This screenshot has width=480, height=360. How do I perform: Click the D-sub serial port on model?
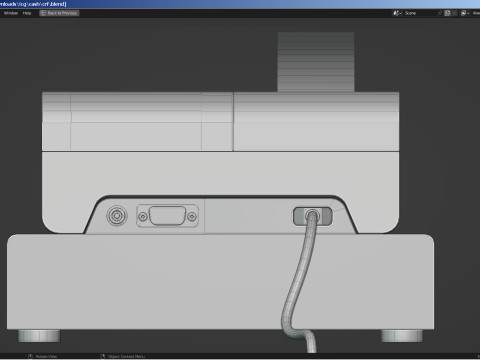click(x=167, y=216)
